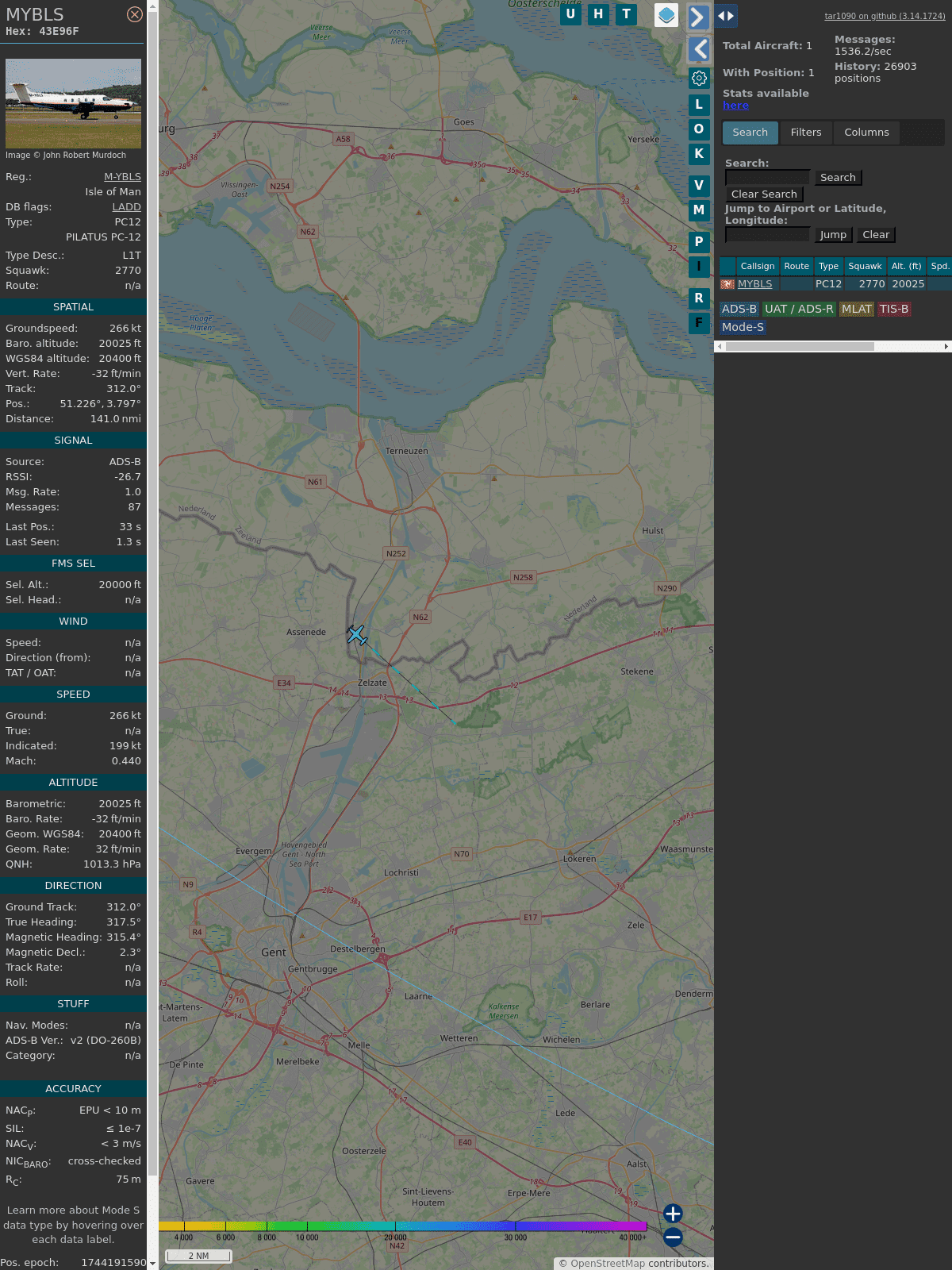
Task: Click the sidebar width toggle arrows icon
Action: 725,16
